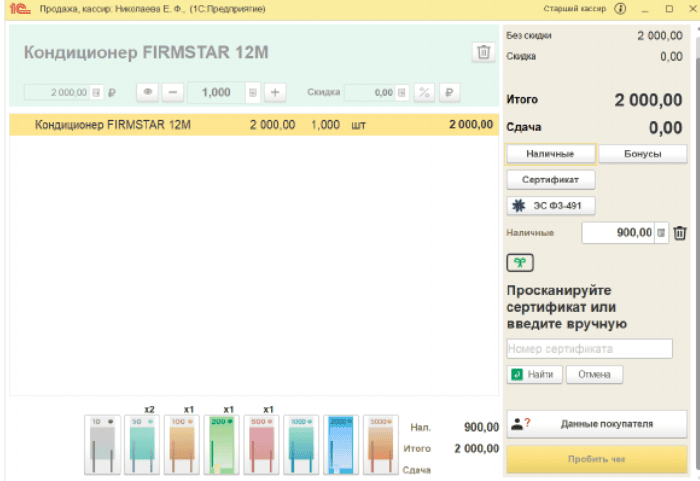
Task: Click the Номер сертификата input field
Action: point(589,348)
